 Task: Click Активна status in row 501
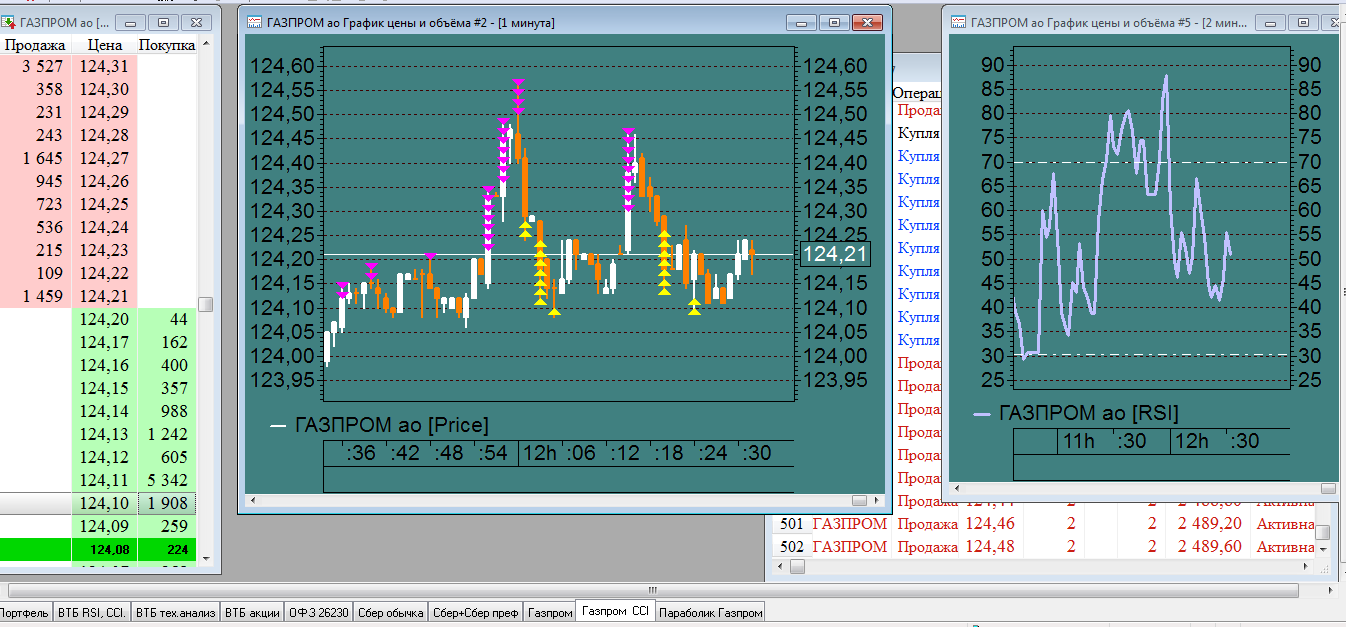[x=1285, y=524]
